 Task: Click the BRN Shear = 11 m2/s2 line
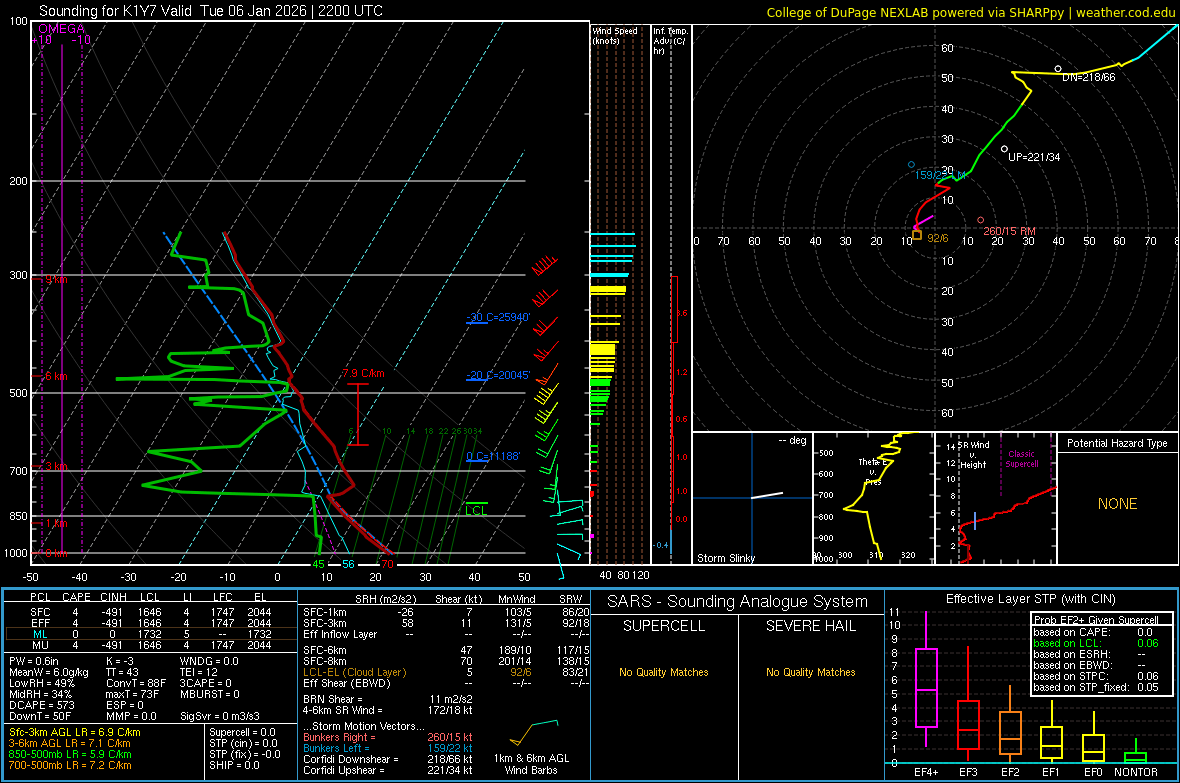pyautogui.click(x=388, y=699)
